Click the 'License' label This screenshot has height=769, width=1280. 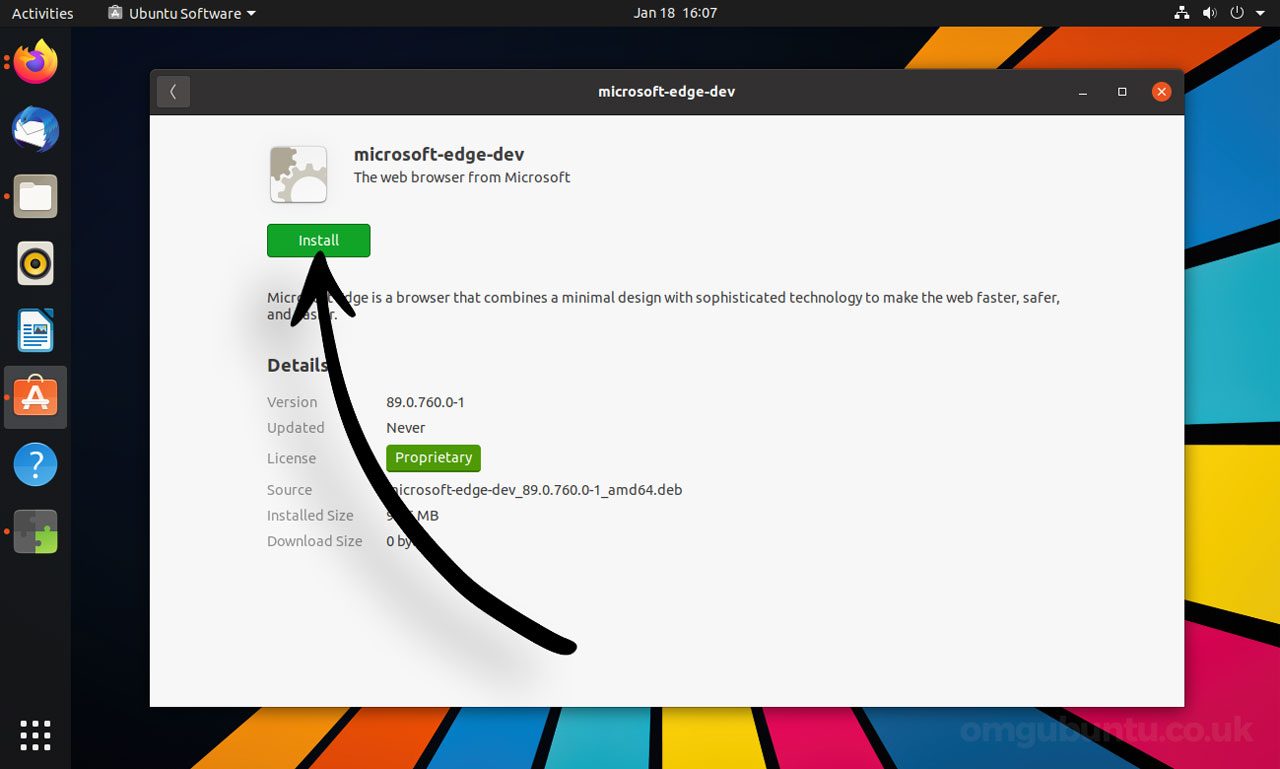[291, 458]
